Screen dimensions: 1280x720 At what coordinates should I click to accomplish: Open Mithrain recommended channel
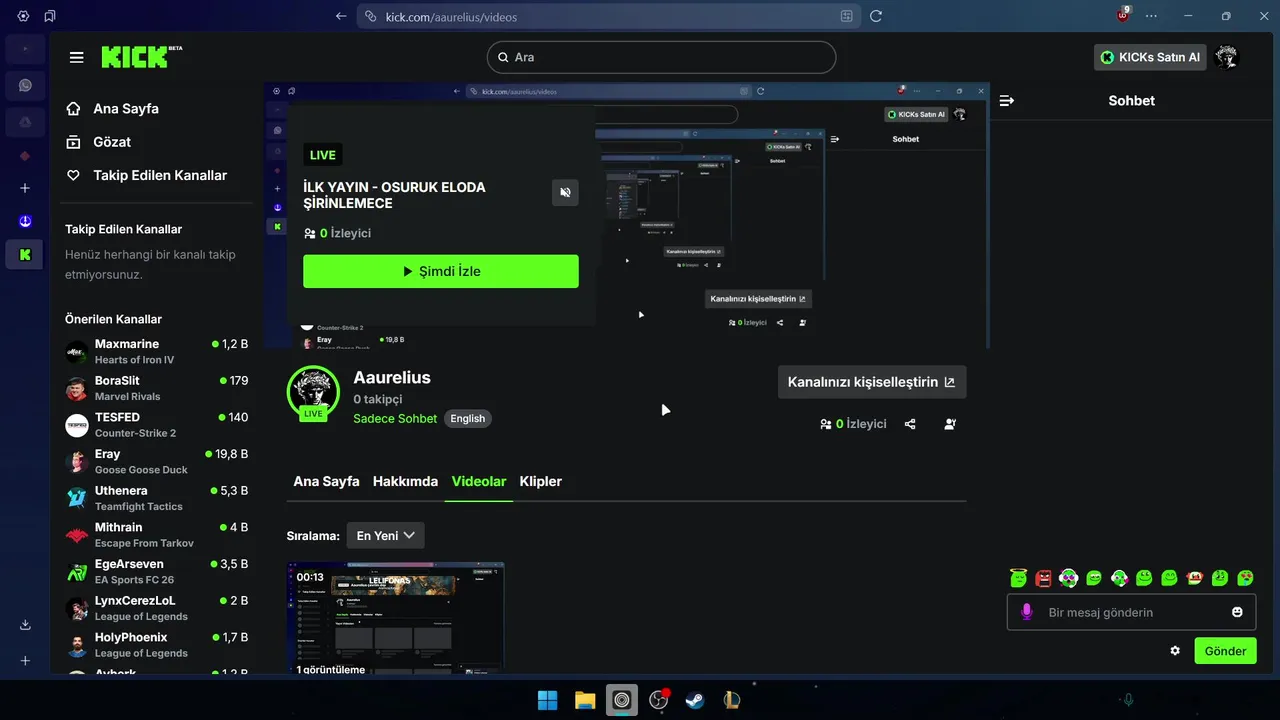[x=157, y=535]
